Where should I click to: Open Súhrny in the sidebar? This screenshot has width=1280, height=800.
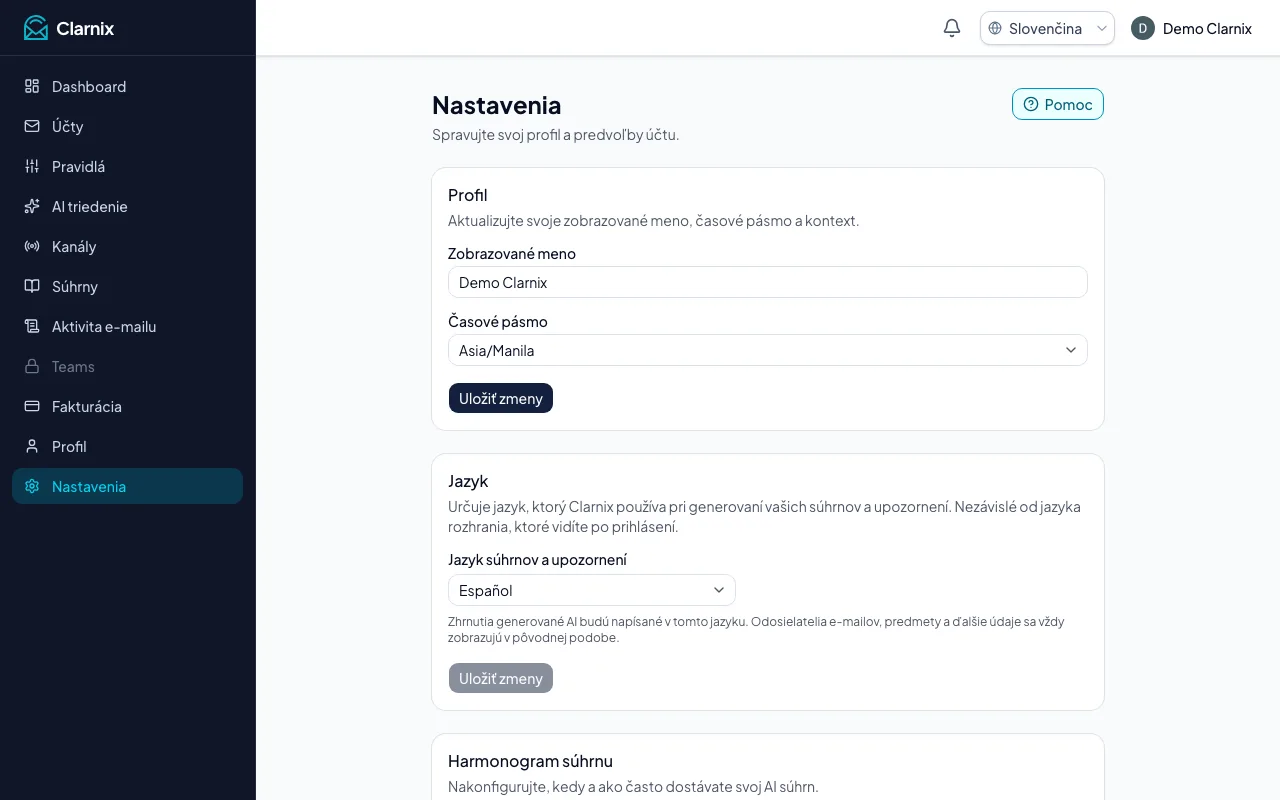[x=127, y=286]
